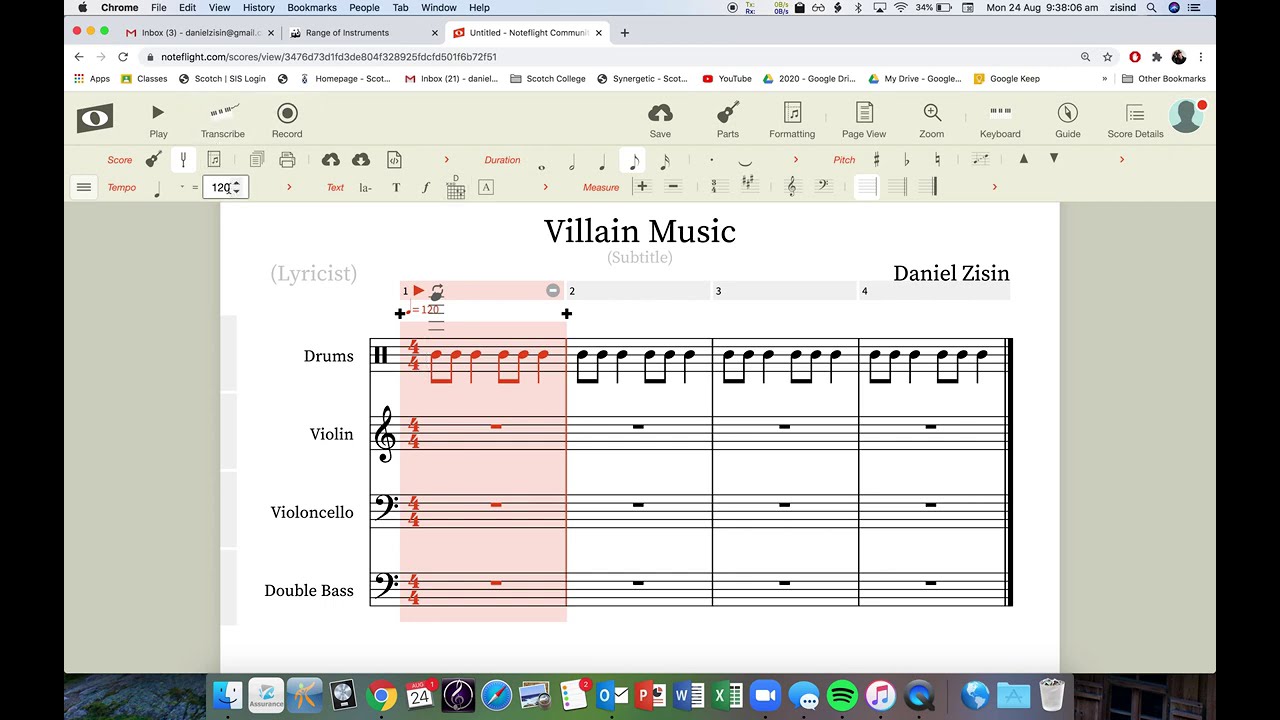The width and height of the screenshot is (1280, 720).
Task: Move pitch up with up triangle
Action: click(1023, 159)
